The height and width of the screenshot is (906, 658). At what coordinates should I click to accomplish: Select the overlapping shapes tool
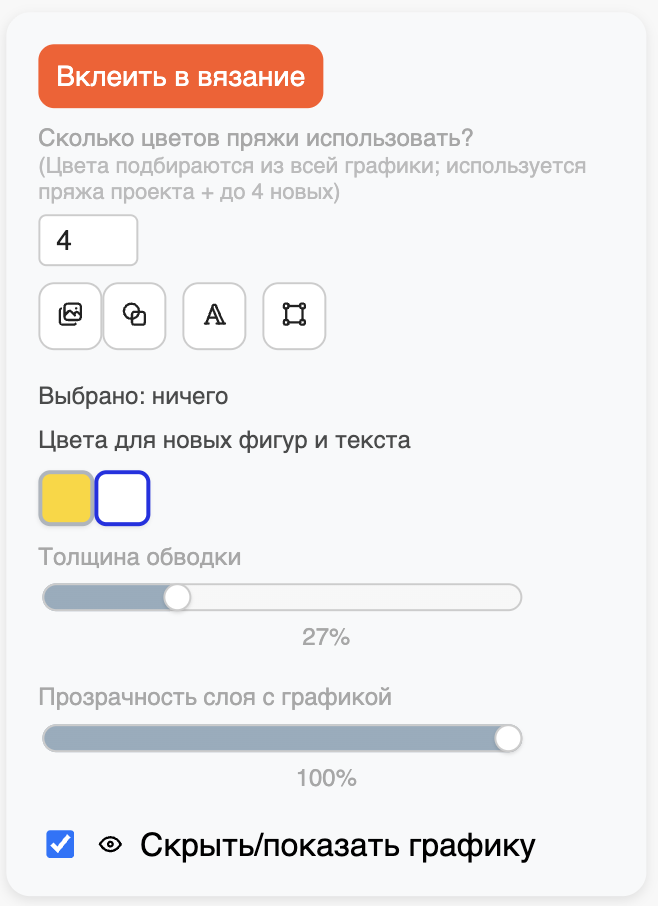coord(134,316)
